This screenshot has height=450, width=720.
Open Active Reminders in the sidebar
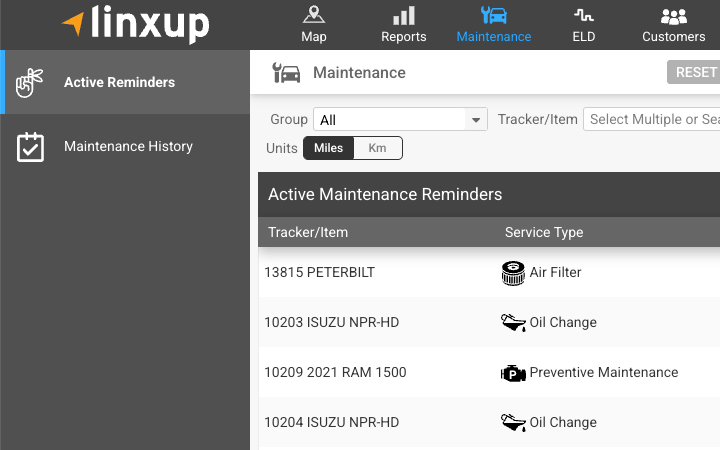pyautogui.click(x=125, y=82)
